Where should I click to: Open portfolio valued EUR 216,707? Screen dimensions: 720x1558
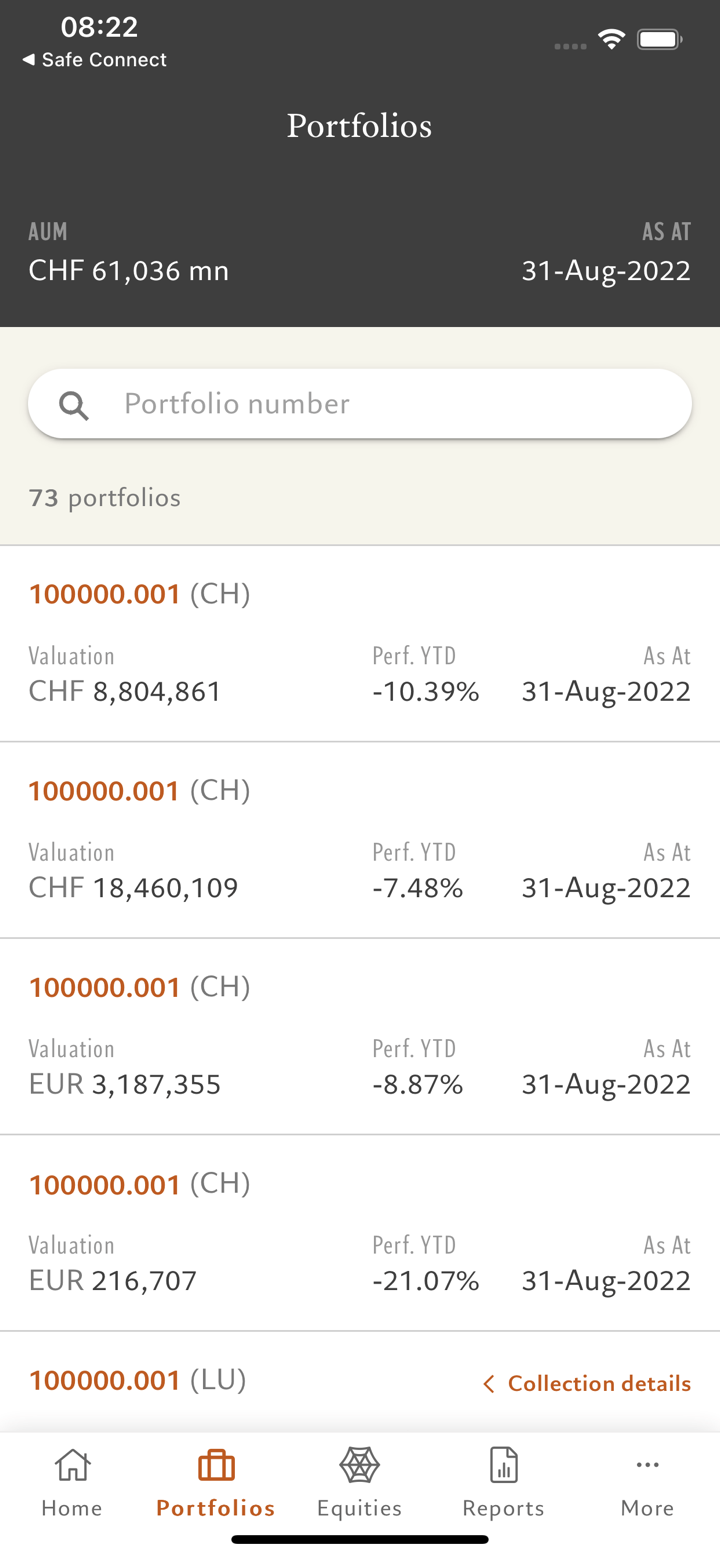click(x=360, y=1232)
